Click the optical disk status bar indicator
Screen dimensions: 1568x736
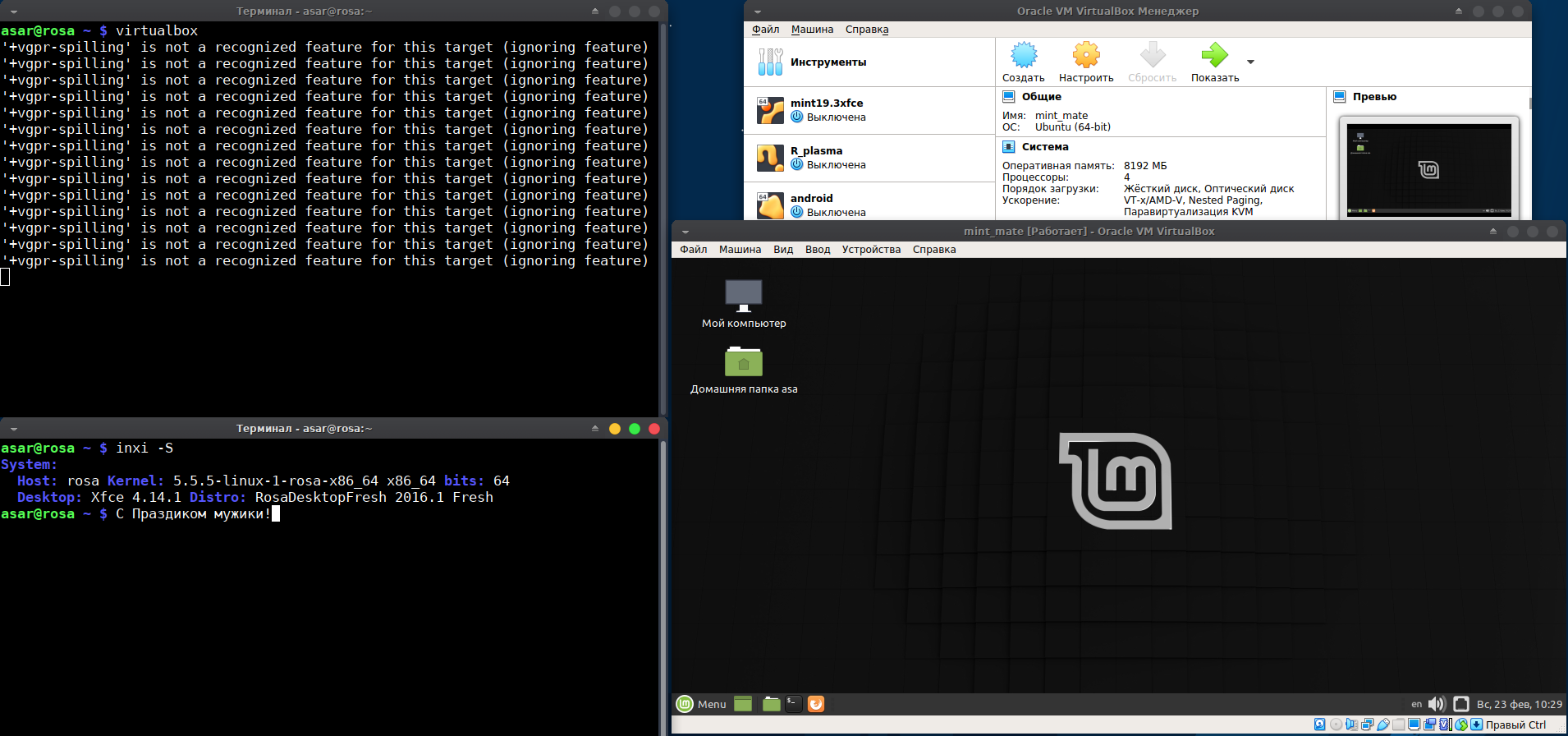(x=1336, y=724)
